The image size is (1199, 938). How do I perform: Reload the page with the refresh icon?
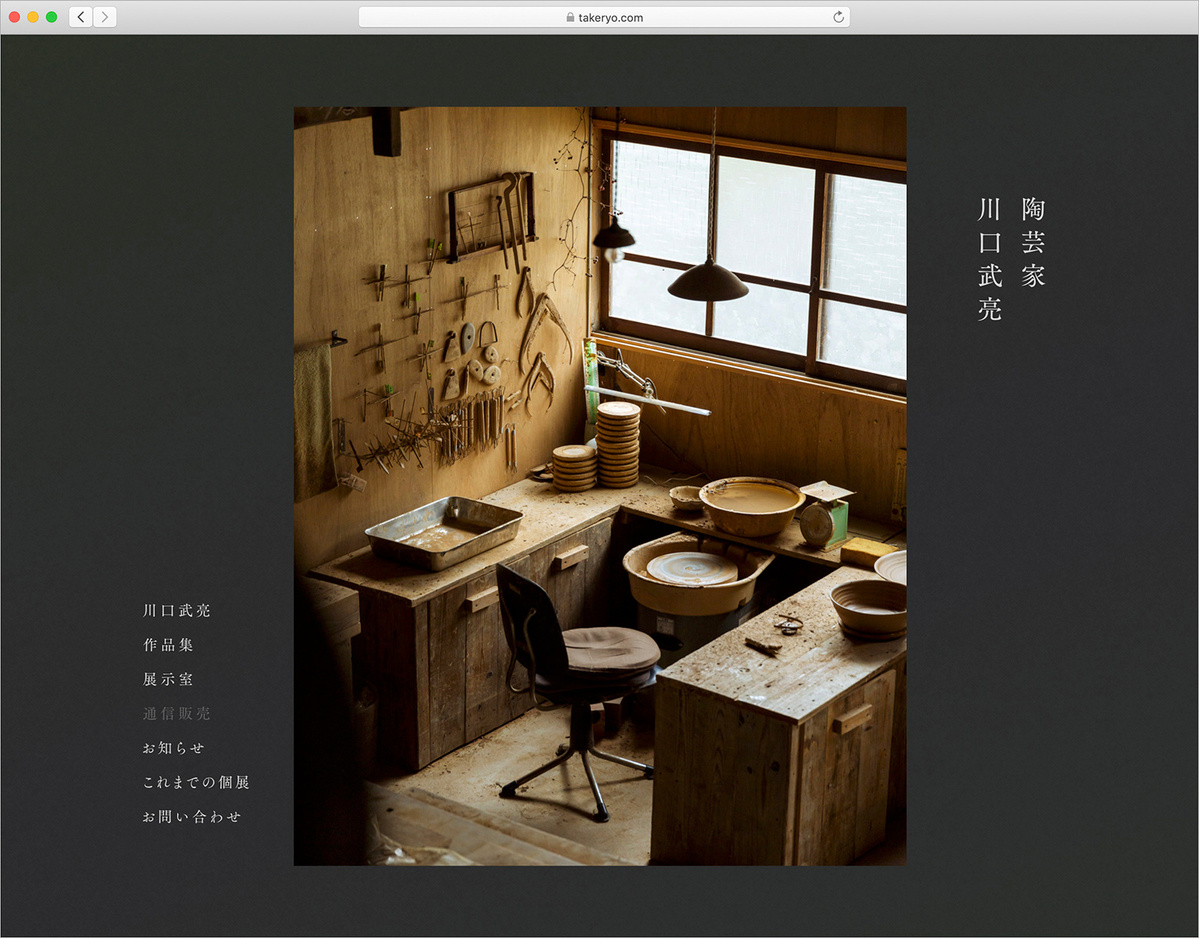pyautogui.click(x=838, y=17)
